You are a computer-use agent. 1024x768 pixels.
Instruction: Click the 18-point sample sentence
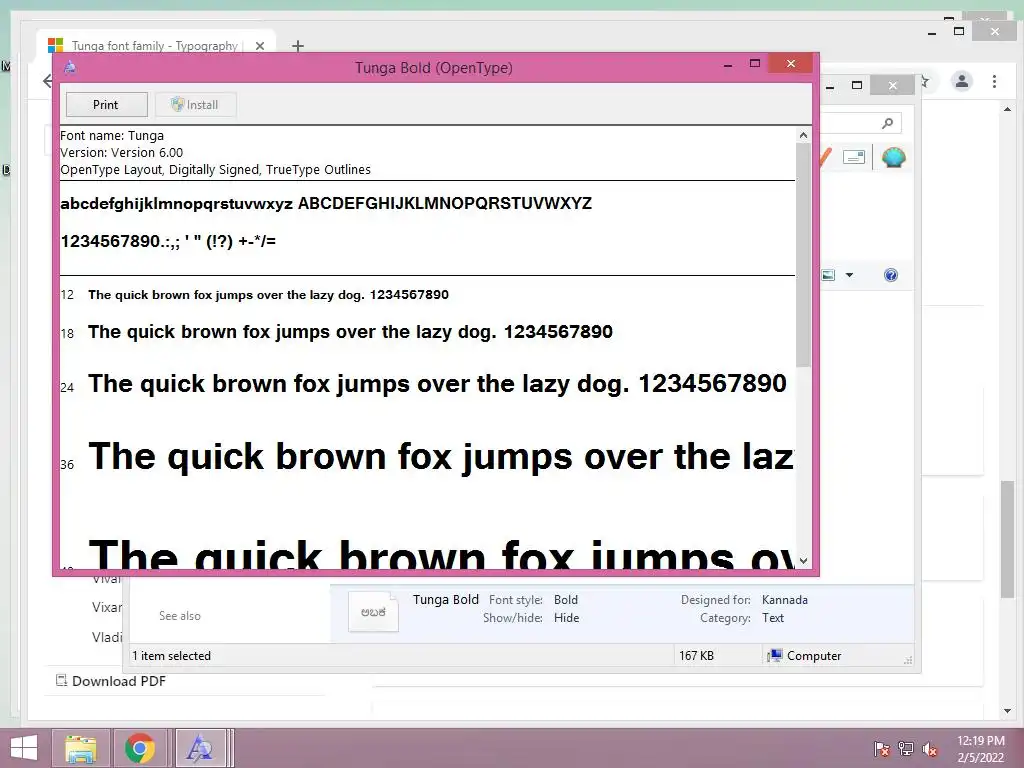pyautogui.click(x=350, y=332)
